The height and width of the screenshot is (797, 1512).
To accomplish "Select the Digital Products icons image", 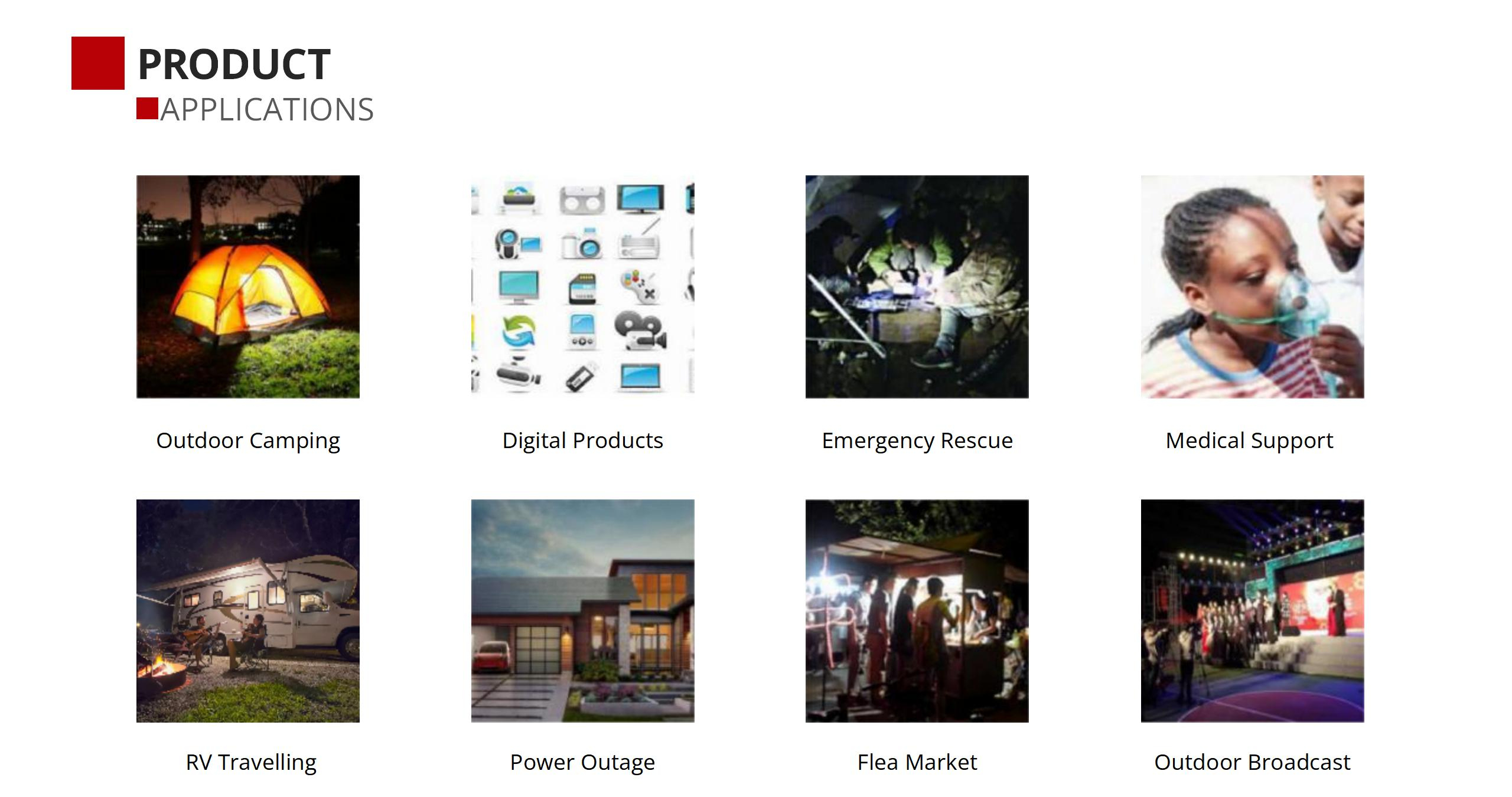I will [583, 286].
